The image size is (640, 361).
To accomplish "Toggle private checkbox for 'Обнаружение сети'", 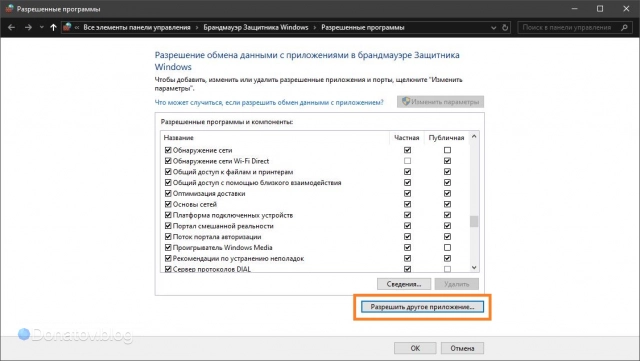I will coord(407,150).
